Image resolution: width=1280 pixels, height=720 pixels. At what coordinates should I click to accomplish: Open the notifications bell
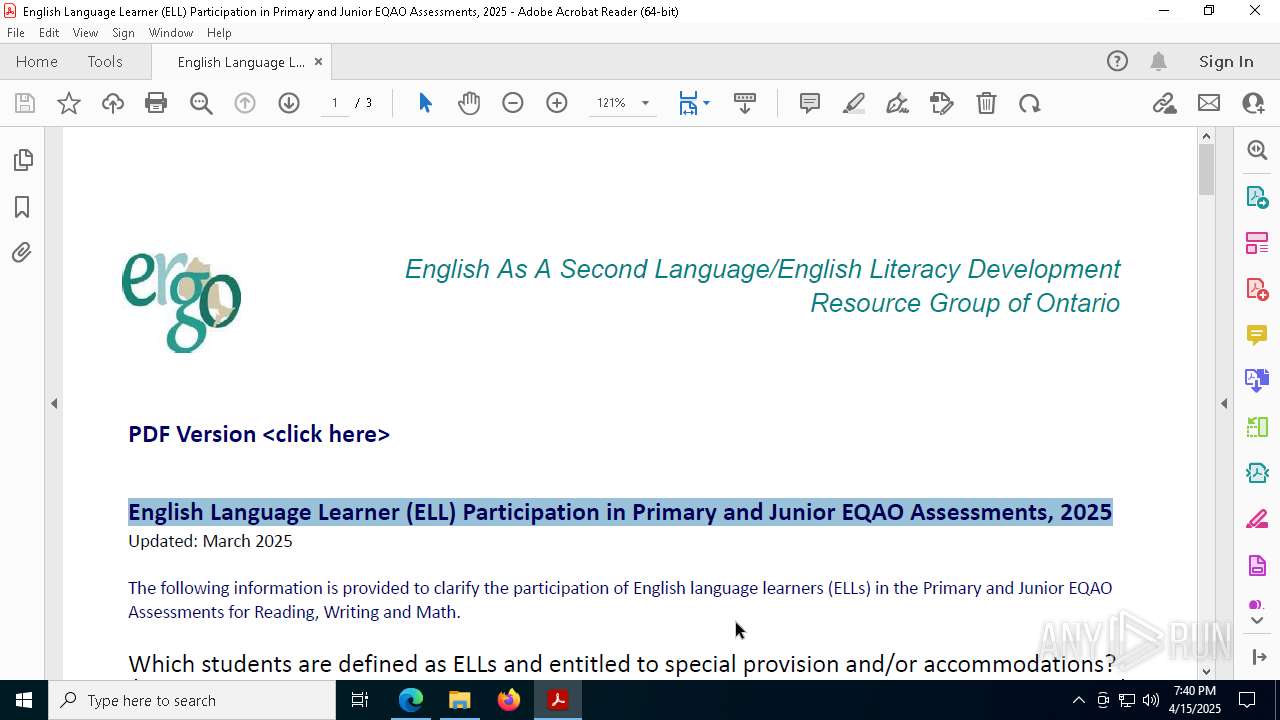tap(1158, 62)
